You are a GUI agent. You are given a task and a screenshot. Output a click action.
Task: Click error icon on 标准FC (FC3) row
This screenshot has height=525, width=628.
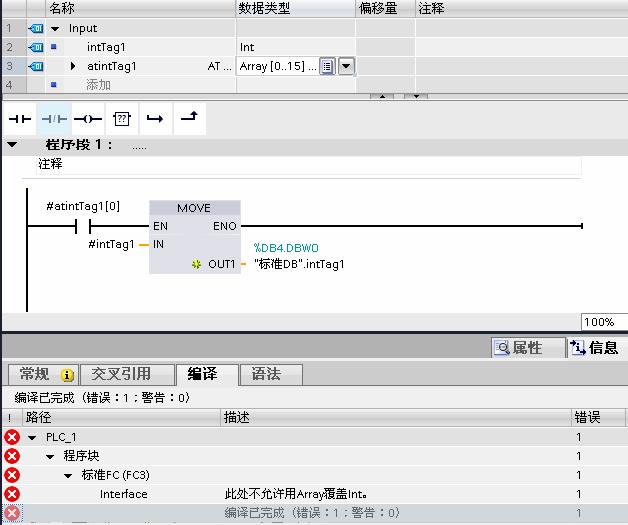coord(12,475)
